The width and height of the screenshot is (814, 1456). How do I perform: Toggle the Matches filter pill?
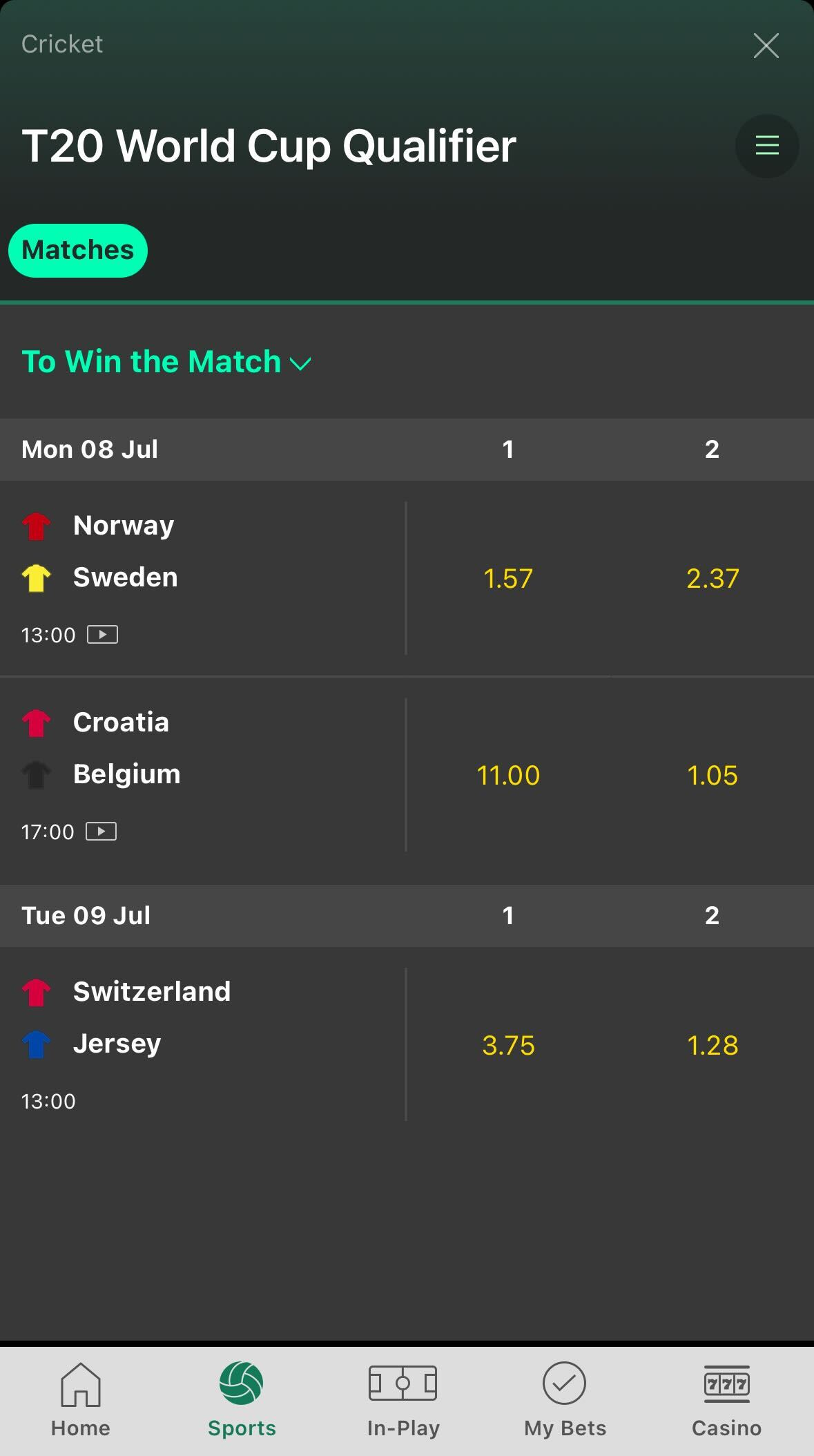77,250
